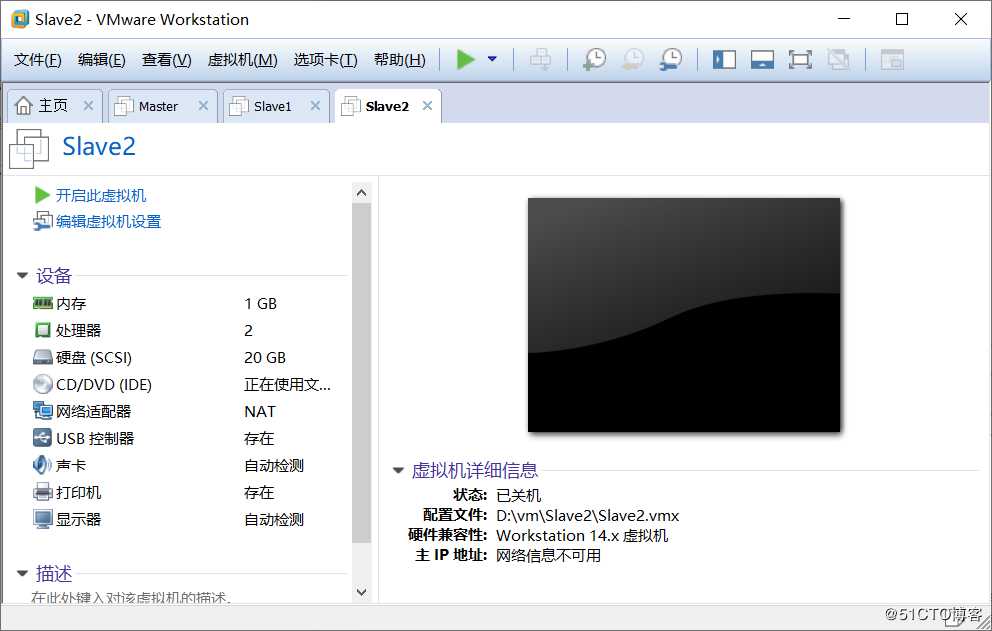Click the Workstation 14.x 虚拟机 compatibility text
The image size is (992, 631).
tap(582, 535)
